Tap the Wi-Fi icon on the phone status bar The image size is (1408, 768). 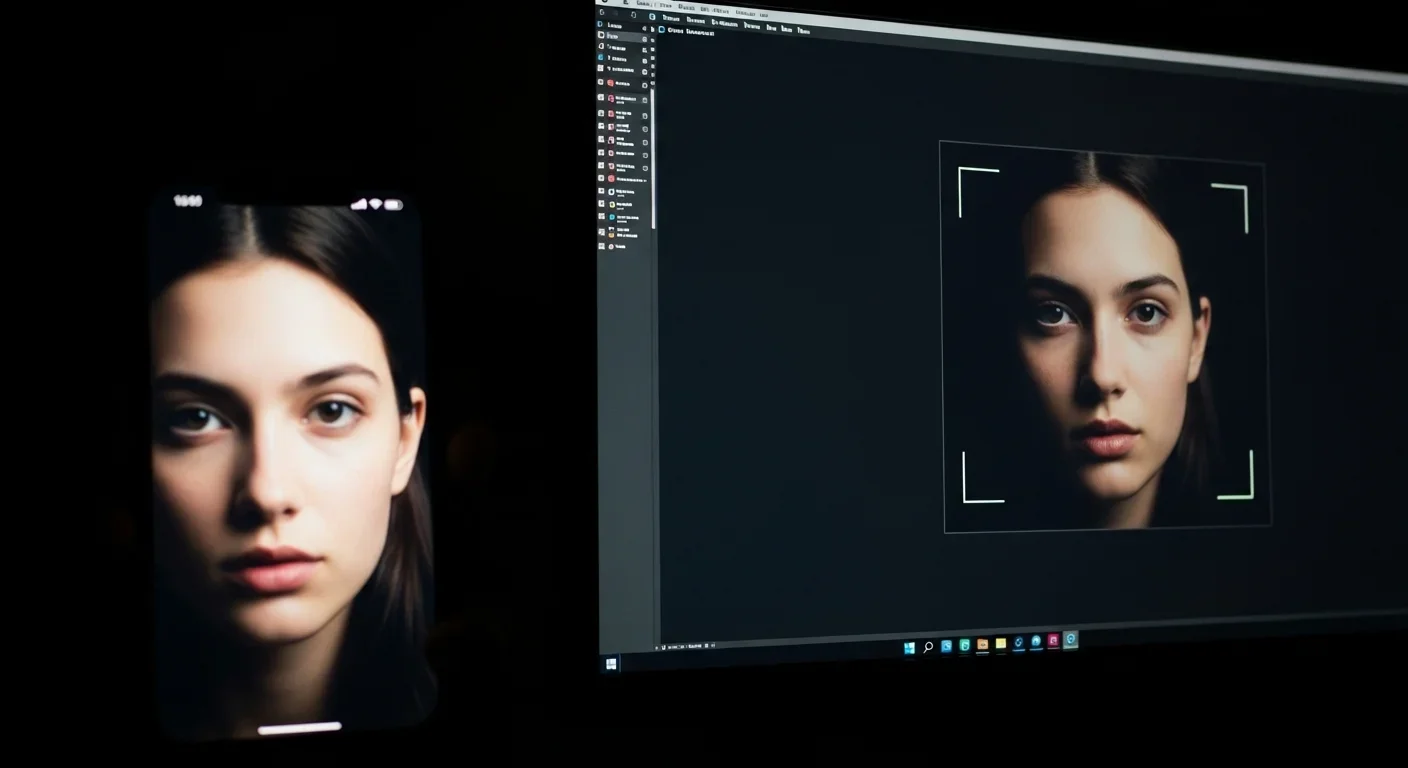375,204
